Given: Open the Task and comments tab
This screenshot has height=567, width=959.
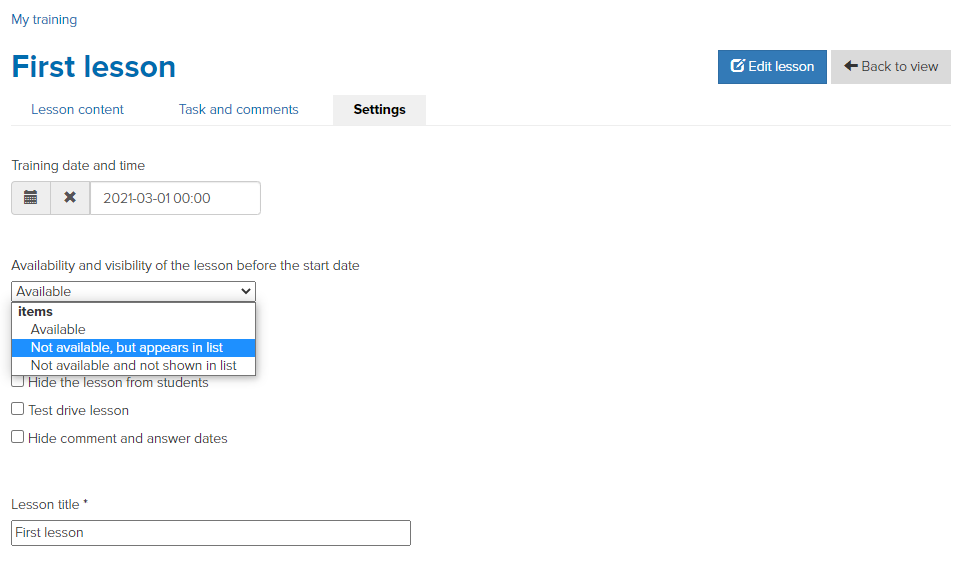Looking at the screenshot, I should tap(239, 109).
